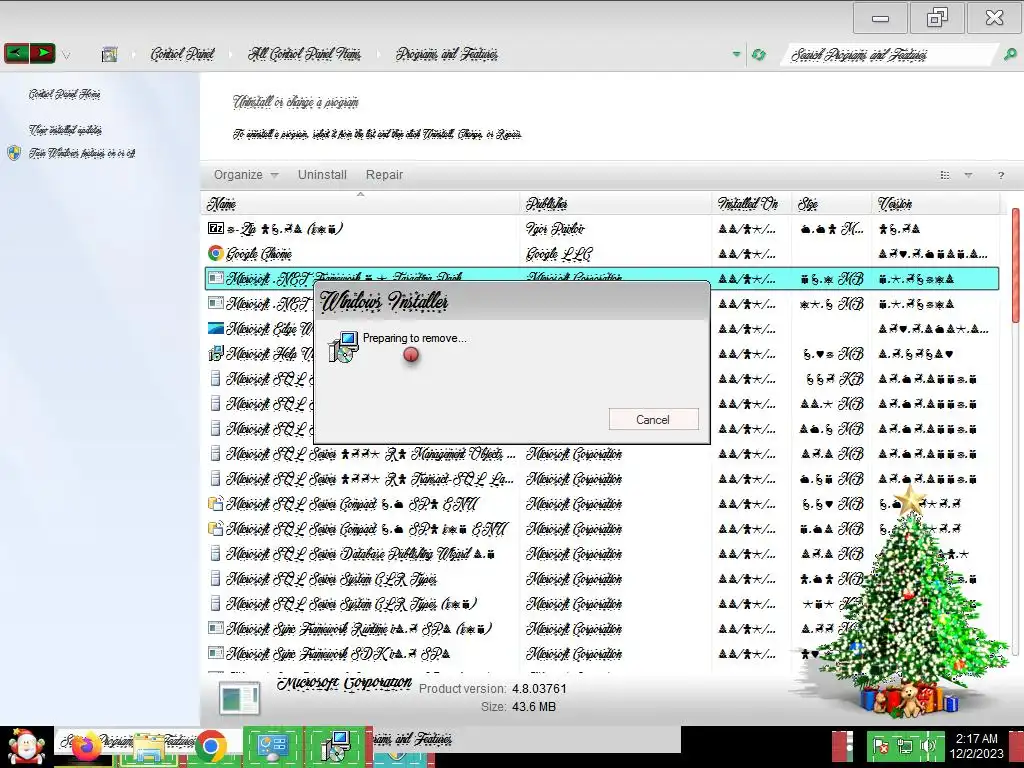Sort by the Publisher column header

pyautogui.click(x=615, y=204)
